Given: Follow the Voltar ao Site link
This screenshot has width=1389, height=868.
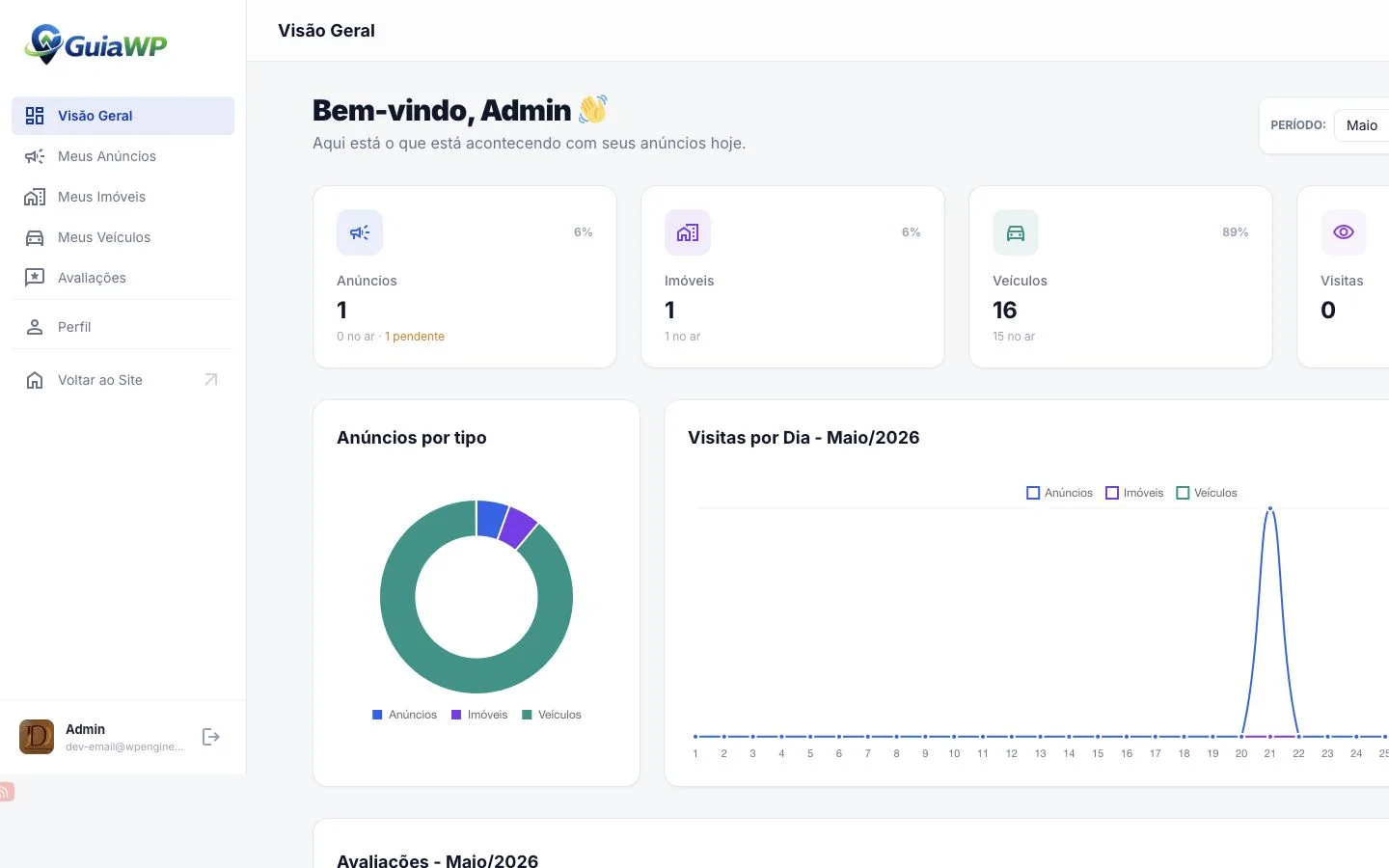Looking at the screenshot, I should point(123,380).
